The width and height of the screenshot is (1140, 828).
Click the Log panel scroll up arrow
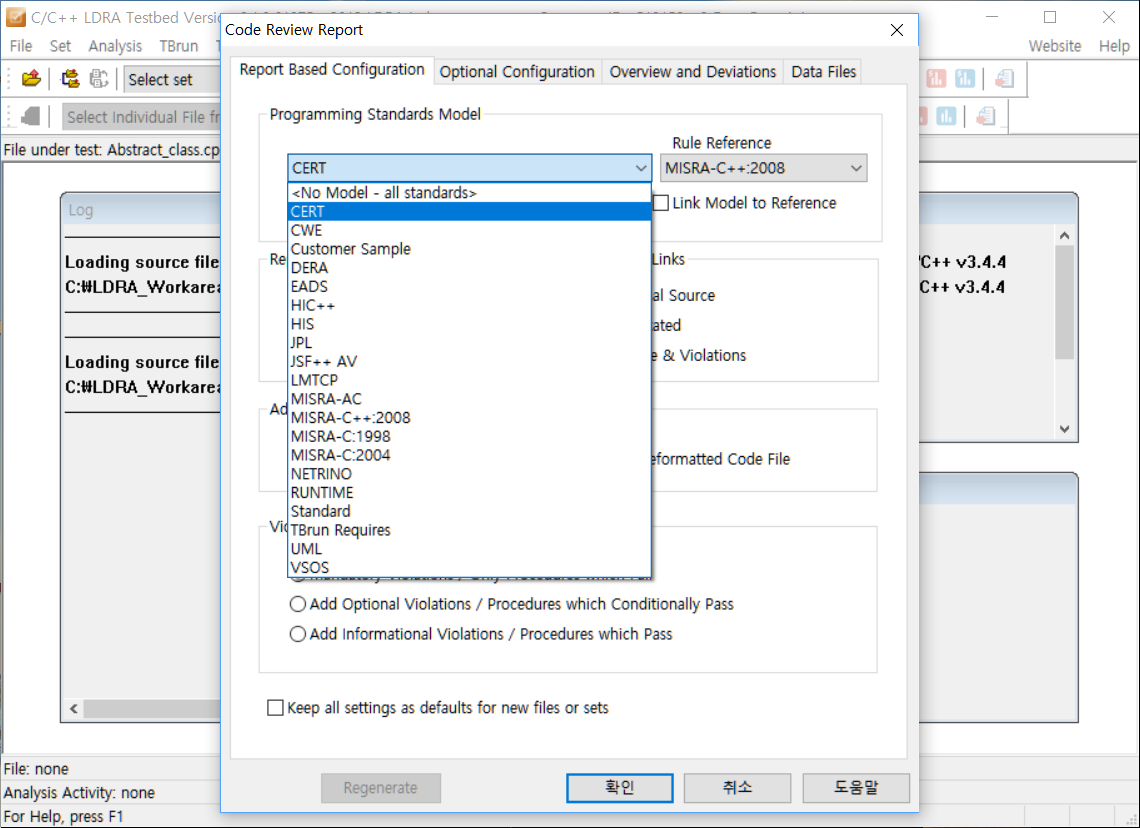1064,235
